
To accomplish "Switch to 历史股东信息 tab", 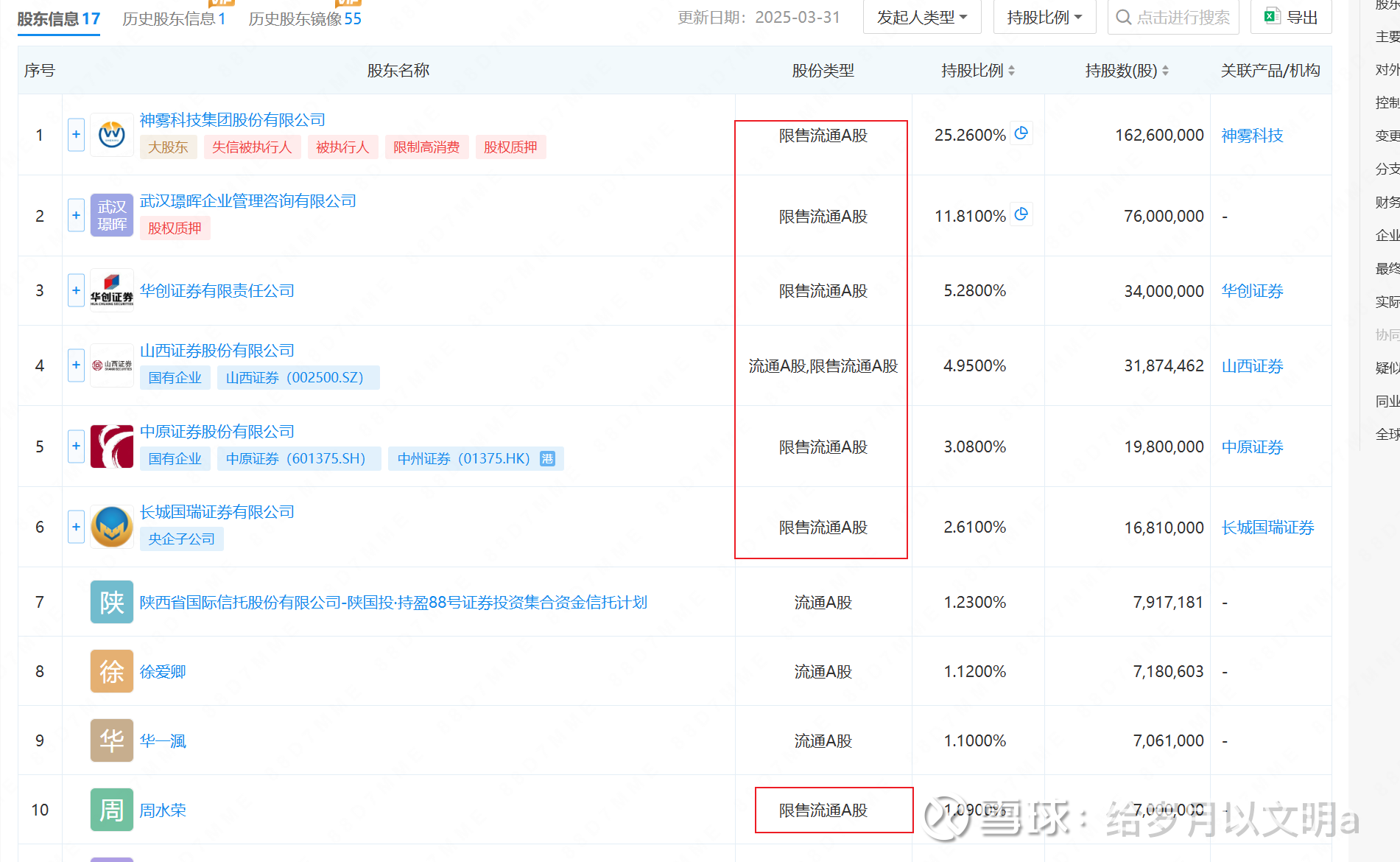I will 174,18.
